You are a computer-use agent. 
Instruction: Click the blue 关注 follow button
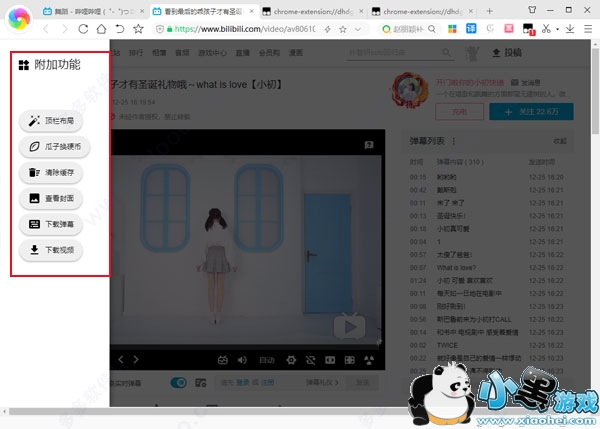531,112
